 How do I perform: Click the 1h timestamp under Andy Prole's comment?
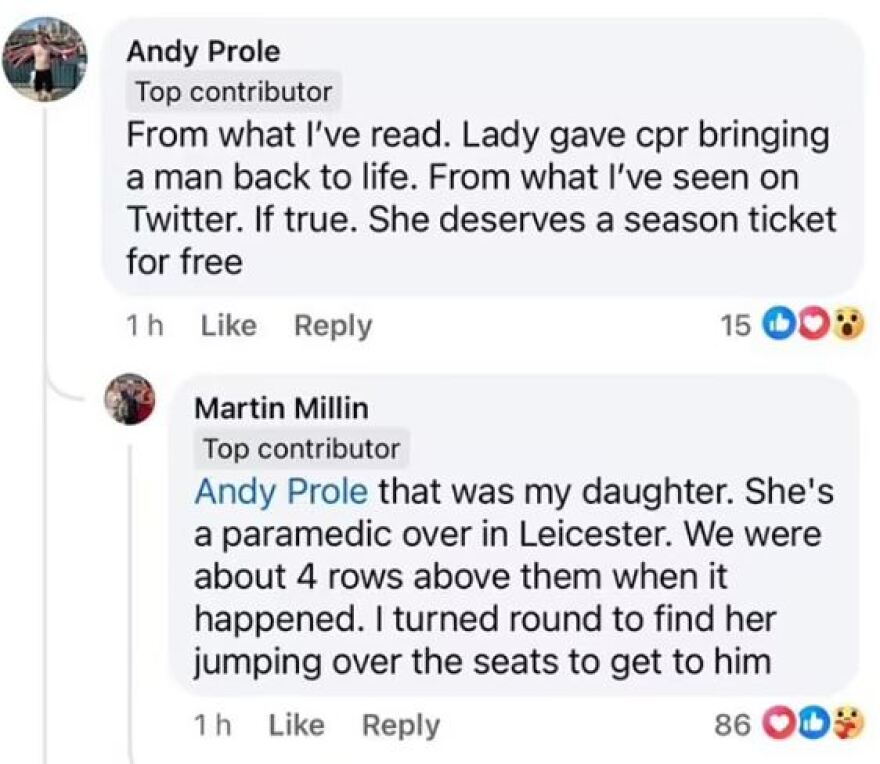click(145, 325)
